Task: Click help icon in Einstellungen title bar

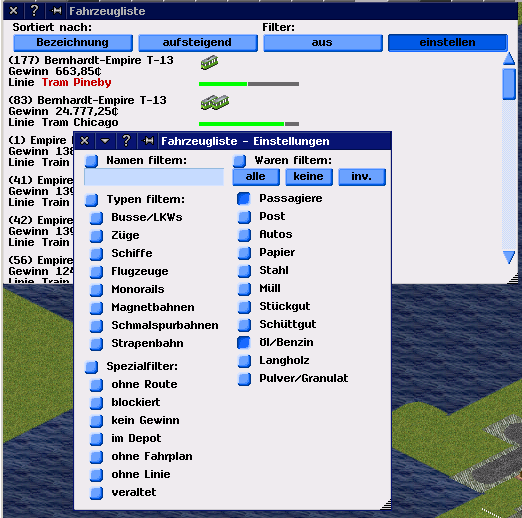Action: [x=126, y=141]
